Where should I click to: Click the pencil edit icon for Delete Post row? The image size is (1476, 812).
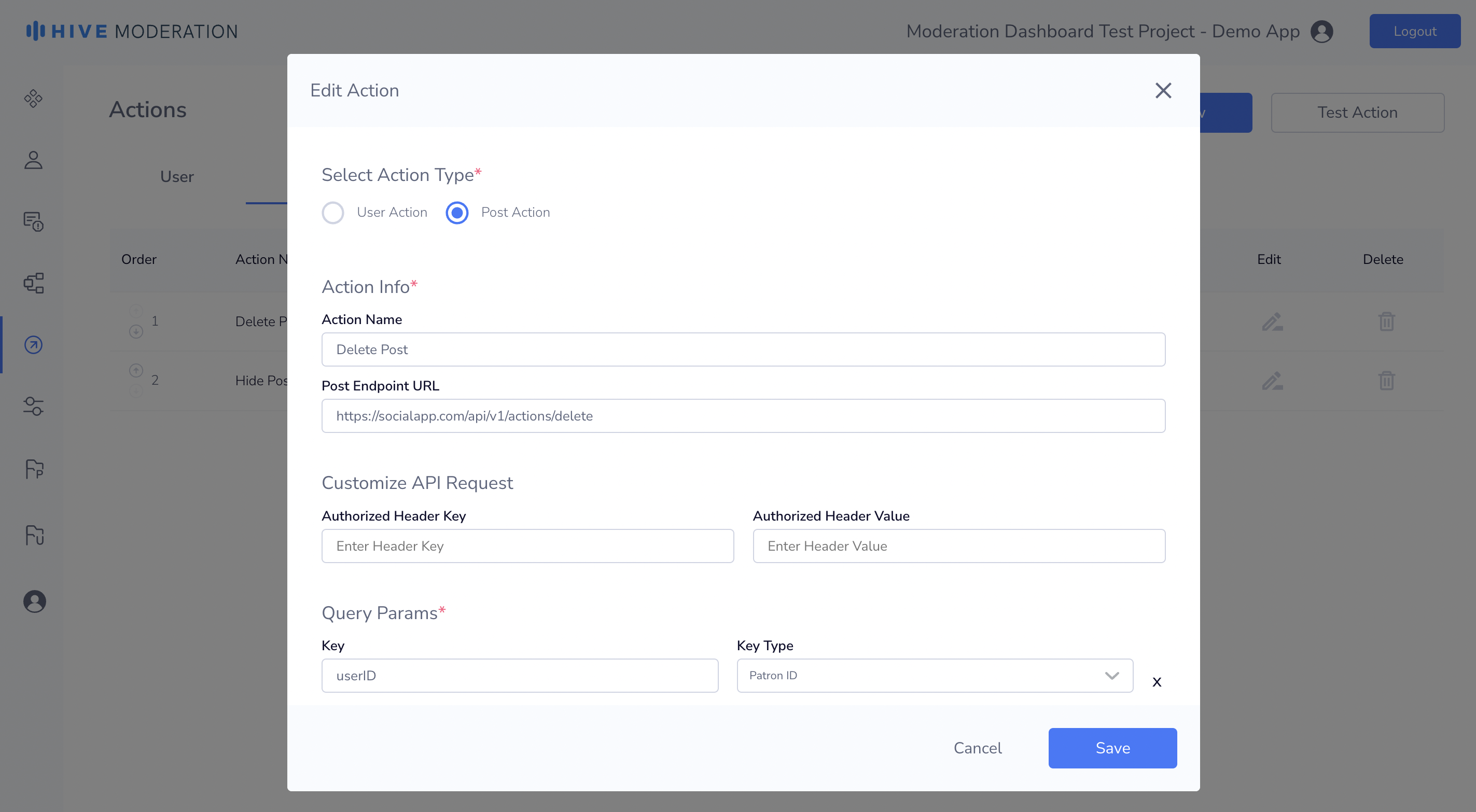coord(1272,321)
